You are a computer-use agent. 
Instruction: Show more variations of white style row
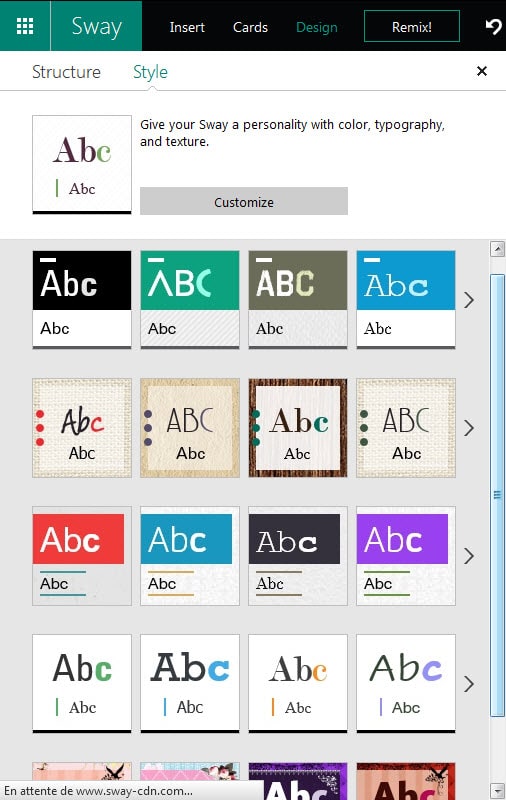point(469,684)
